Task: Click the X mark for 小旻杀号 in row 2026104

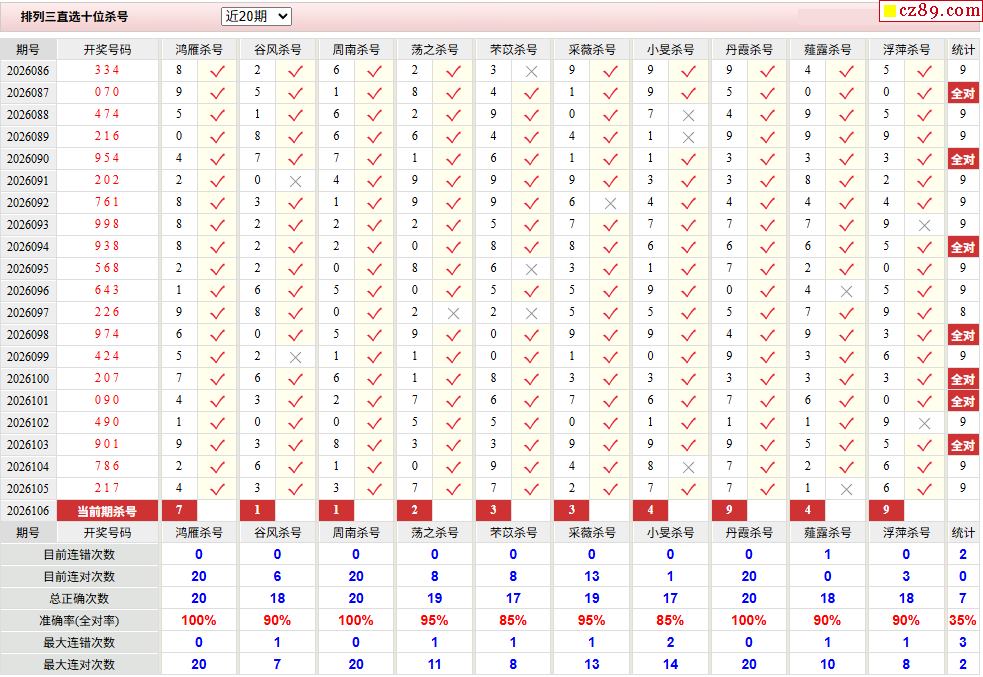Action: point(688,467)
